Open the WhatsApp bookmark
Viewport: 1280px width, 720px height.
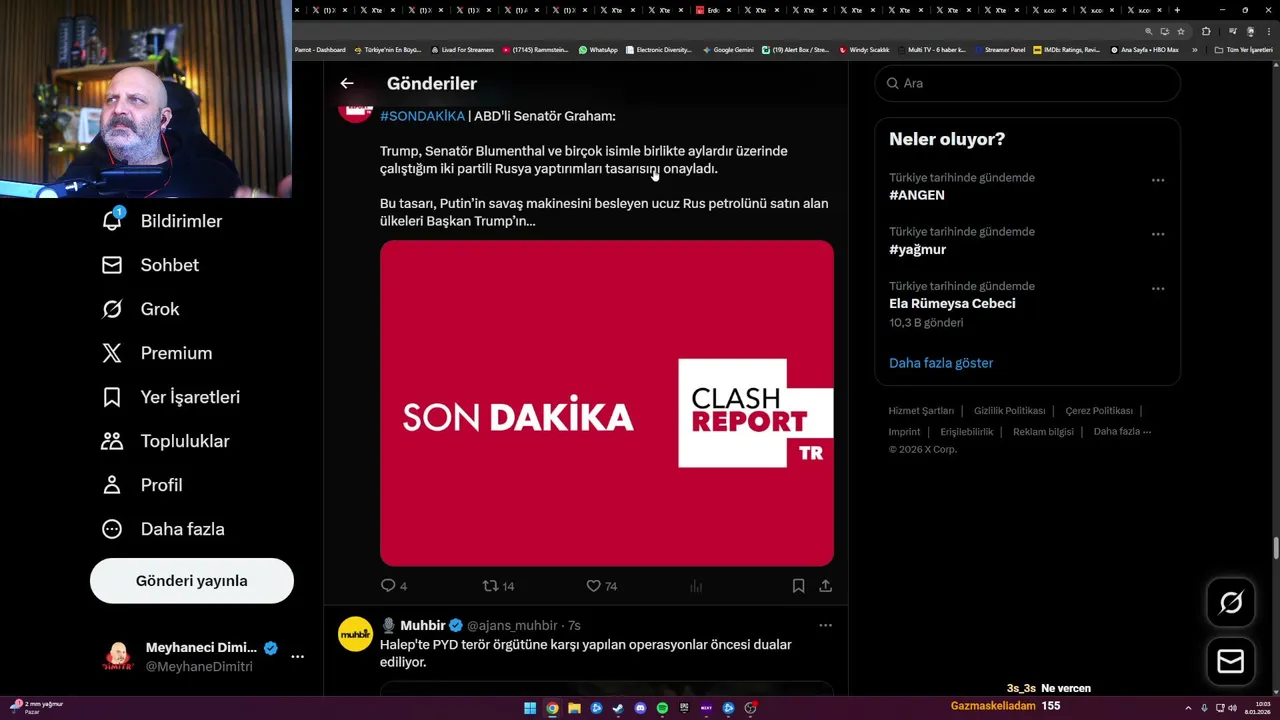tap(598, 50)
